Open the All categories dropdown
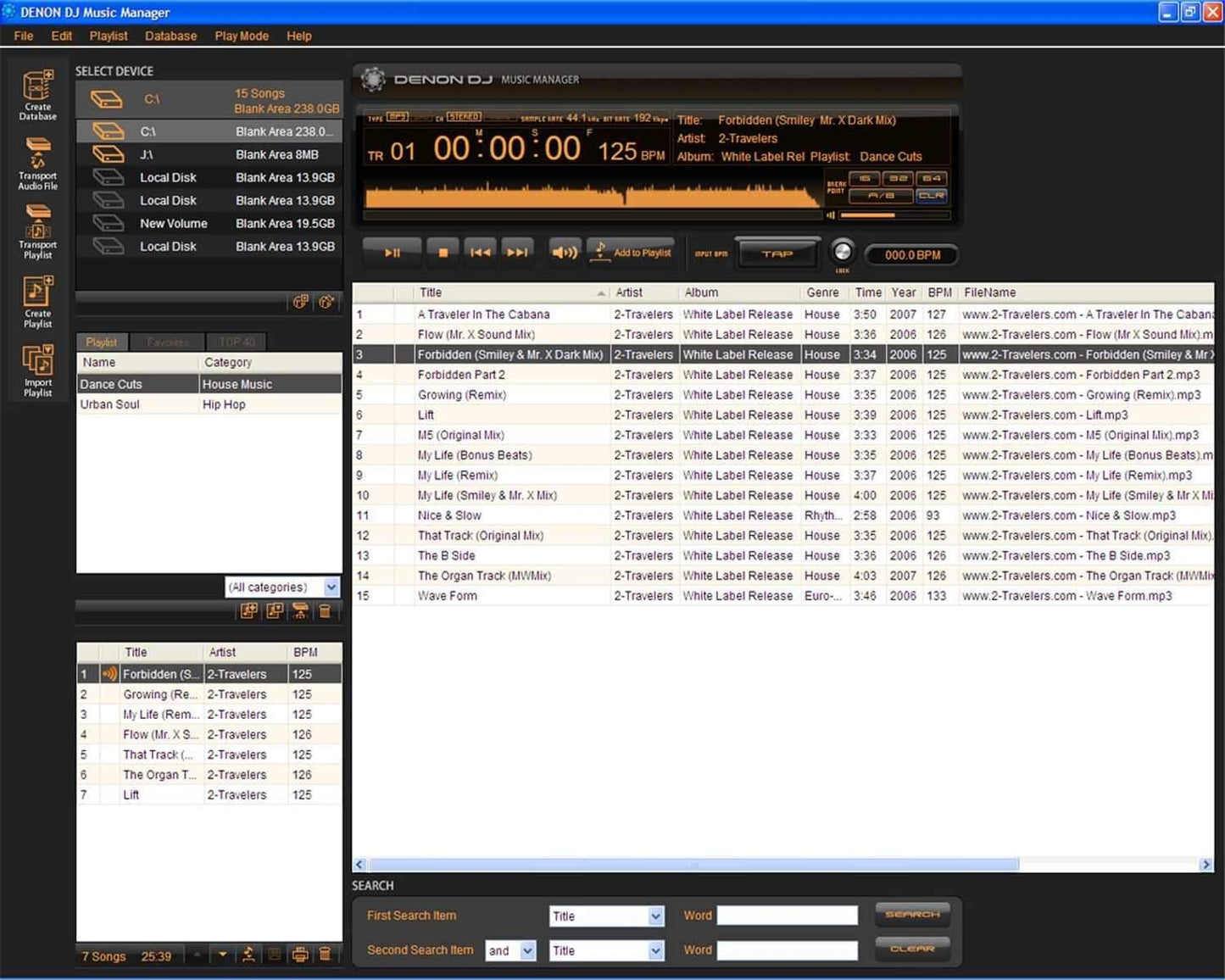Viewport: 1225px width, 980px height. pyautogui.click(x=331, y=587)
